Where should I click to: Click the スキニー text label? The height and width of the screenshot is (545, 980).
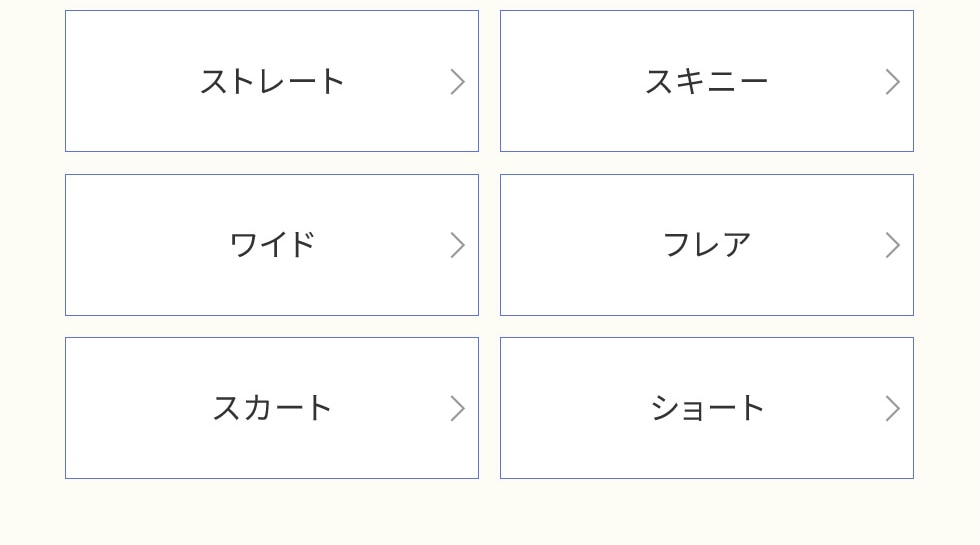(706, 81)
